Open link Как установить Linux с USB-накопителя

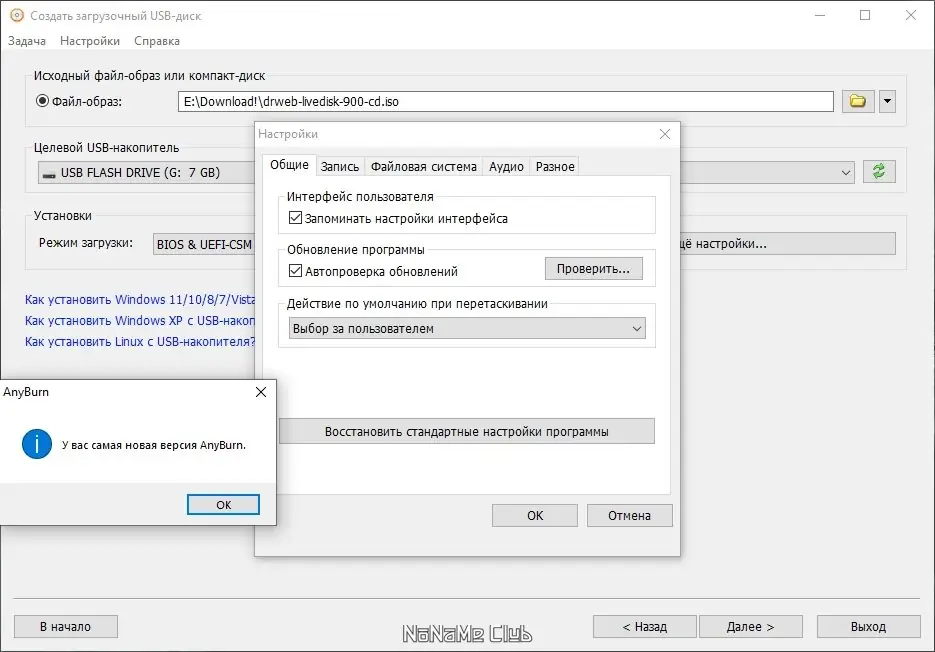coord(140,342)
